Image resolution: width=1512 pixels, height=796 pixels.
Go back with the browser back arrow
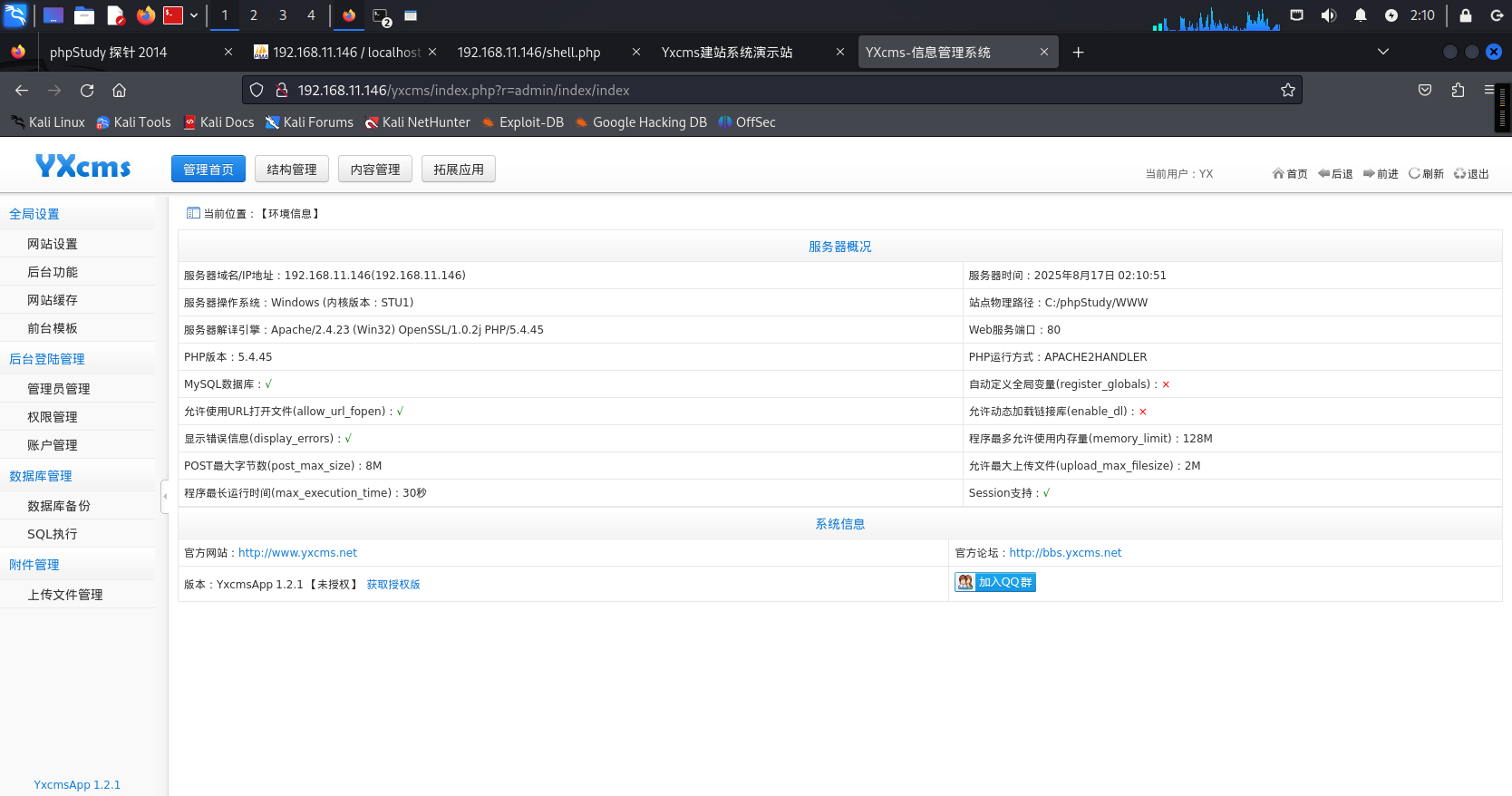click(22, 91)
